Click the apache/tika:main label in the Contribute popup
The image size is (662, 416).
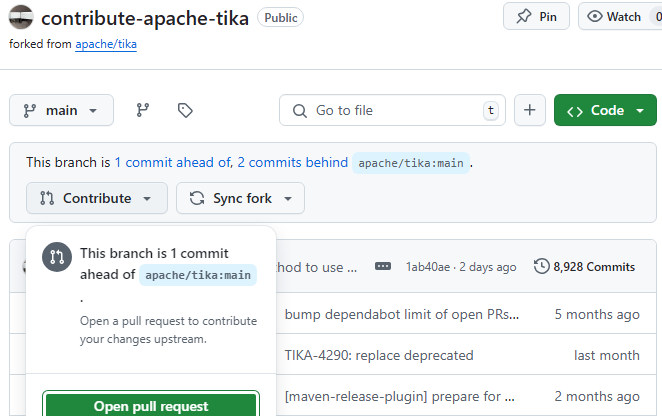tap(198, 275)
